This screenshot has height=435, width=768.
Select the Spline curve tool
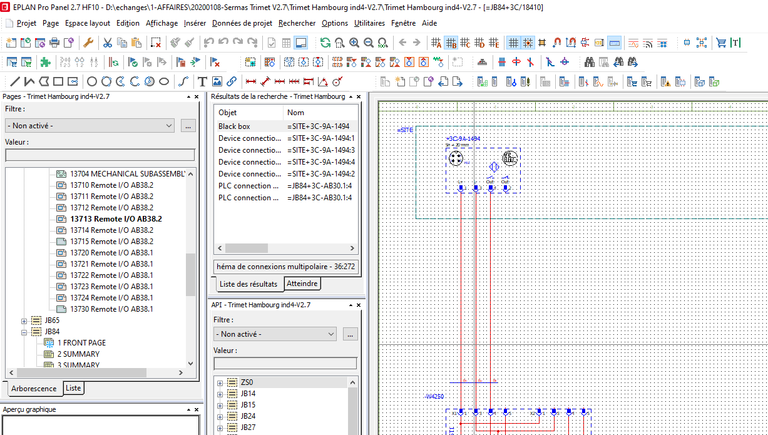pyautogui.click(x=183, y=81)
